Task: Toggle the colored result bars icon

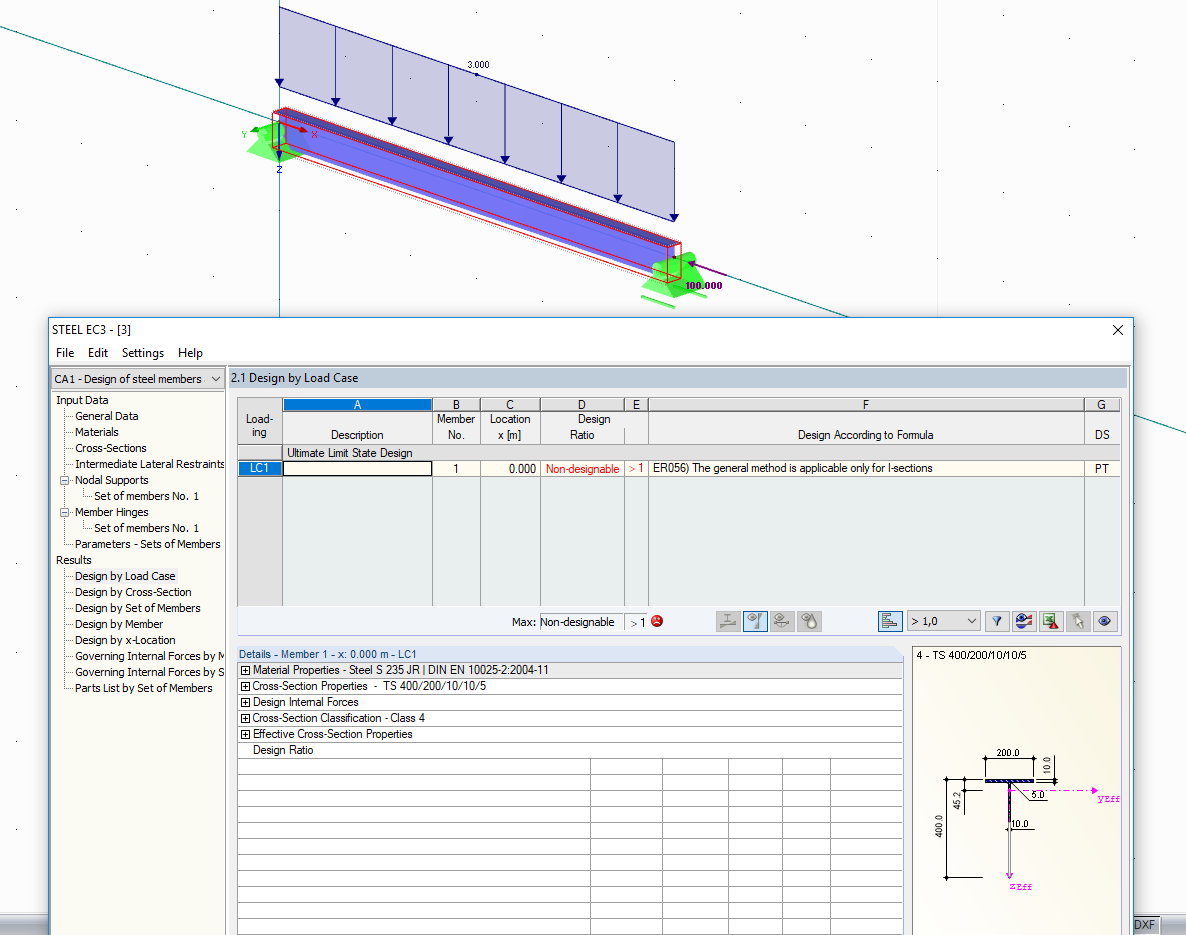Action: click(890, 622)
